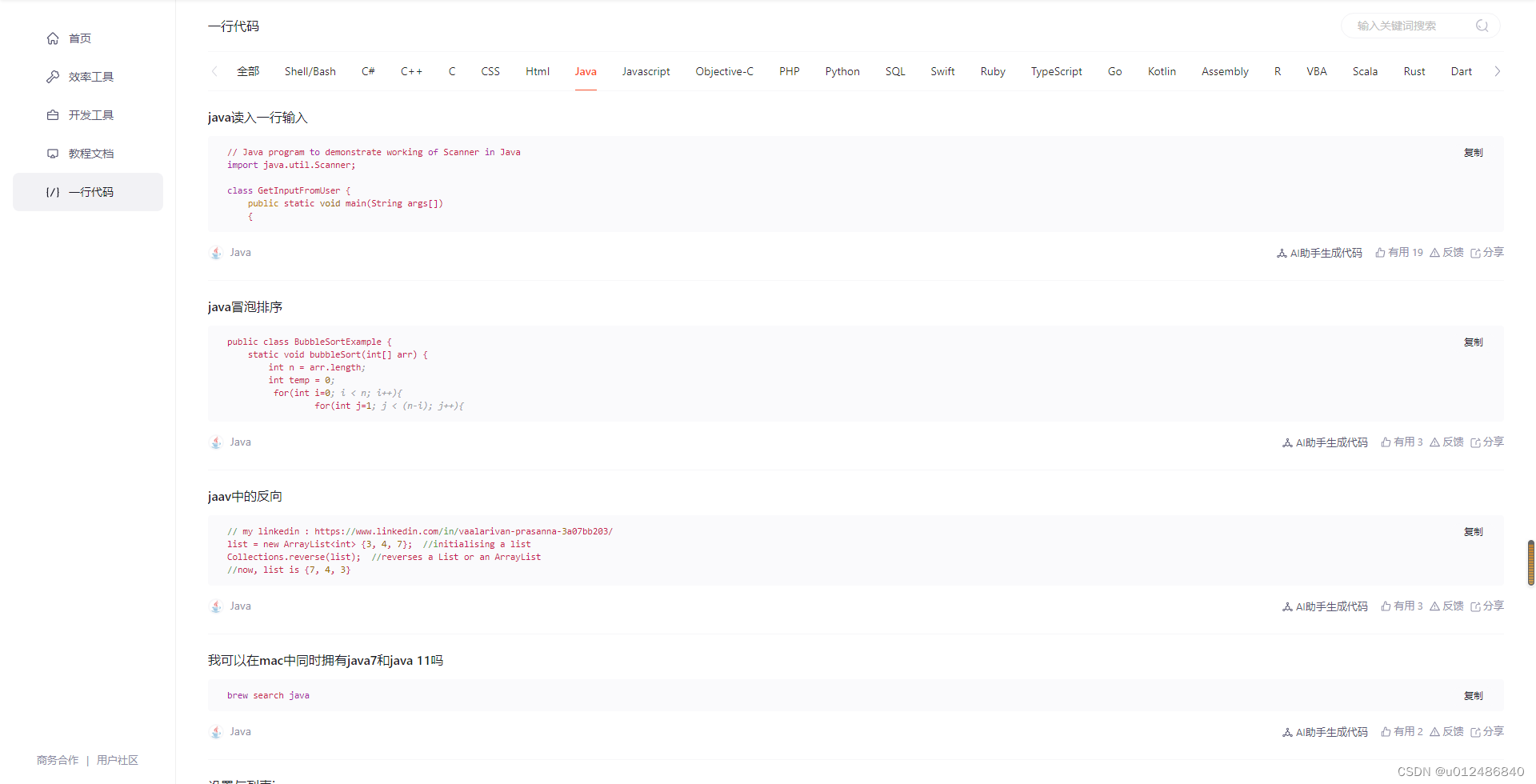Select the VBA tab
Image resolution: width=1536 pixels, height=784 pixels.
click(x=1317, y=71)
